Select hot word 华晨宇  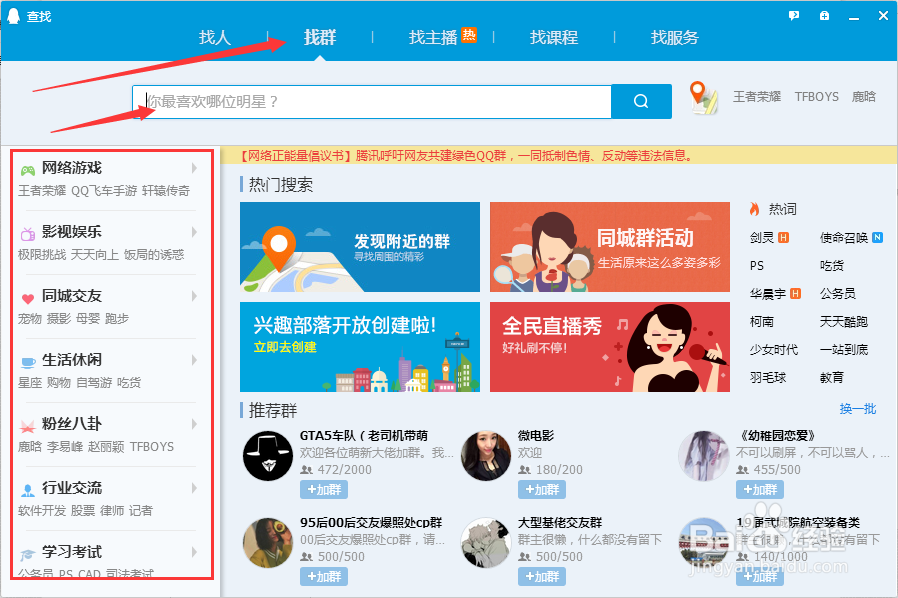[768, 294]
